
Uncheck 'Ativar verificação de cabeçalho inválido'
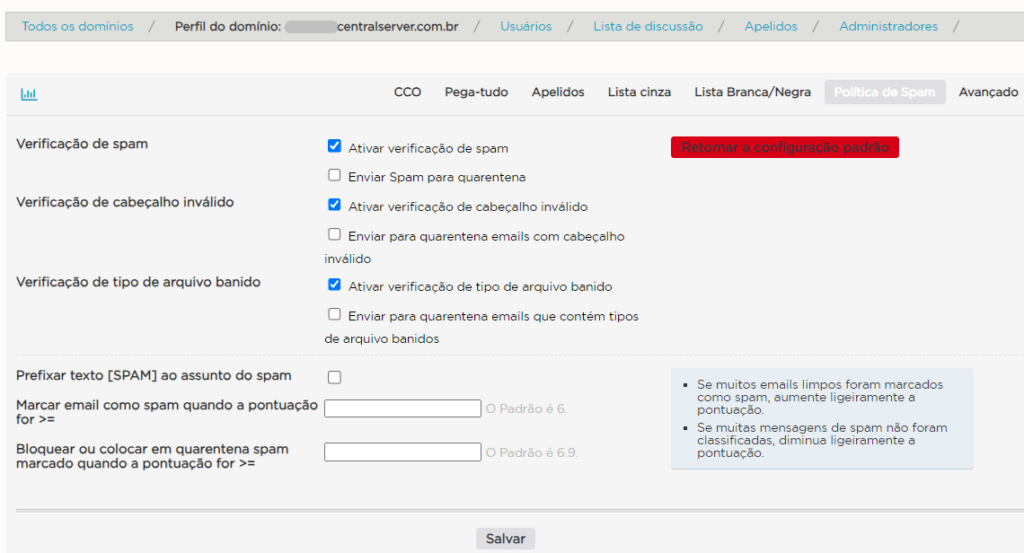click(334, 205)
